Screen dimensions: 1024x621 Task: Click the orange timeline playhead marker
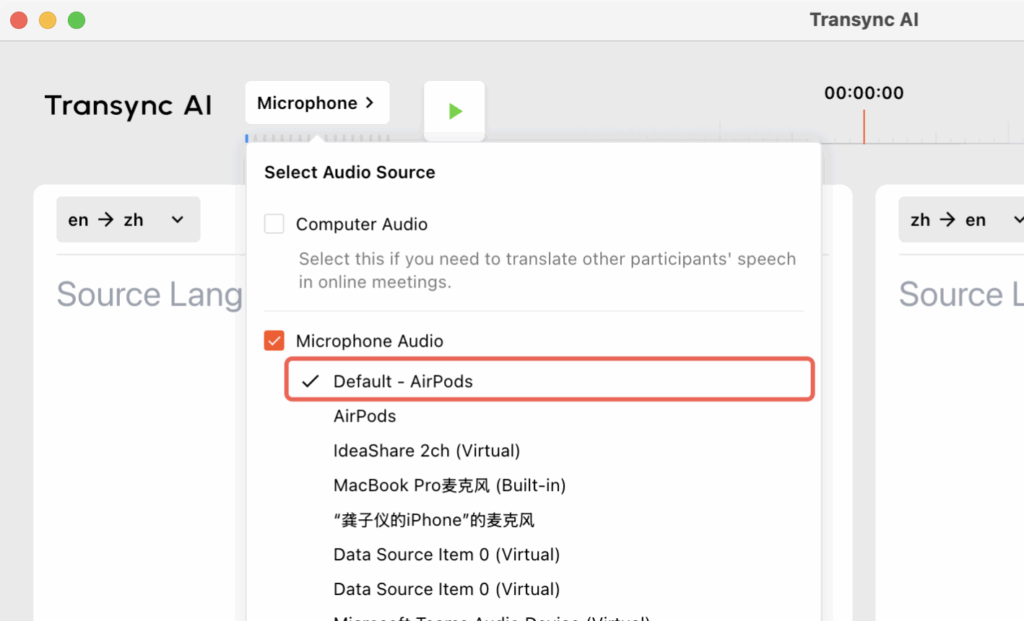864,127
